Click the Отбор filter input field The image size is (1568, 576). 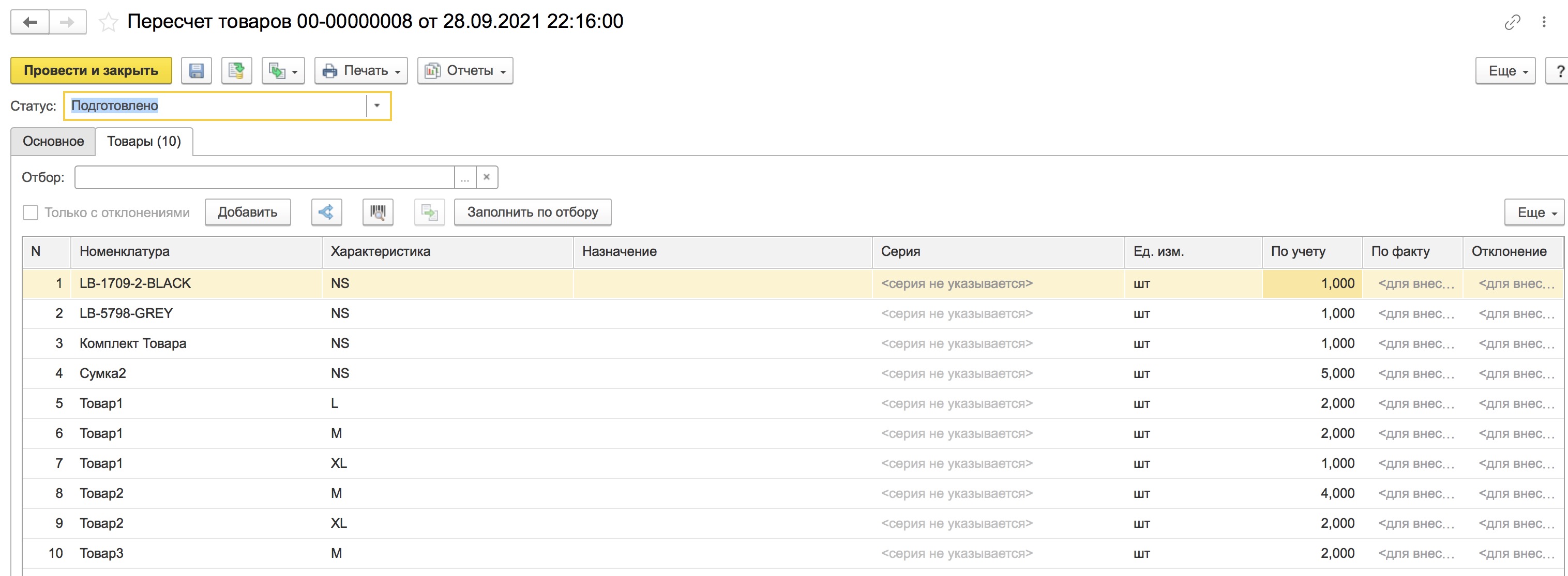[x=264, y=177]
